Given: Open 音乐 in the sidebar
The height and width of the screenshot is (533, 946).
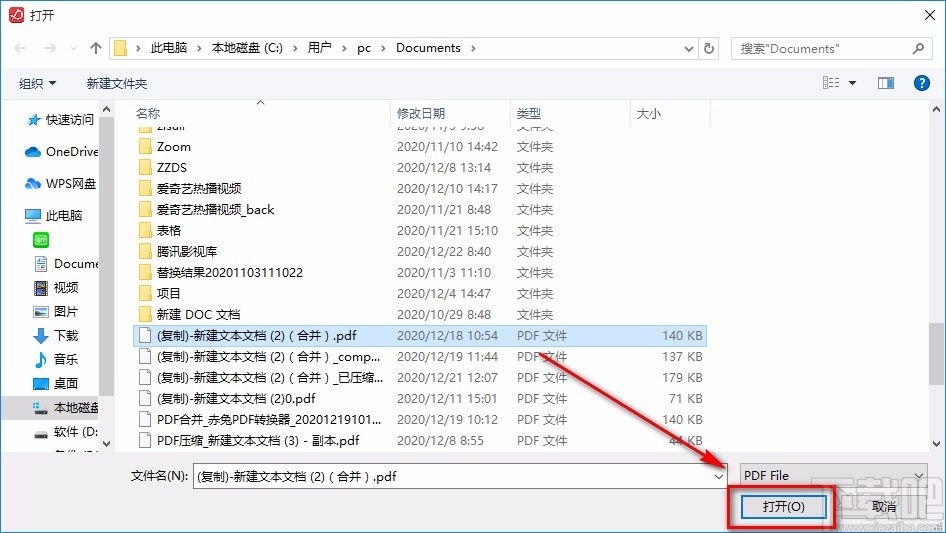Looking at the screenshot, I should coord(56,359).
